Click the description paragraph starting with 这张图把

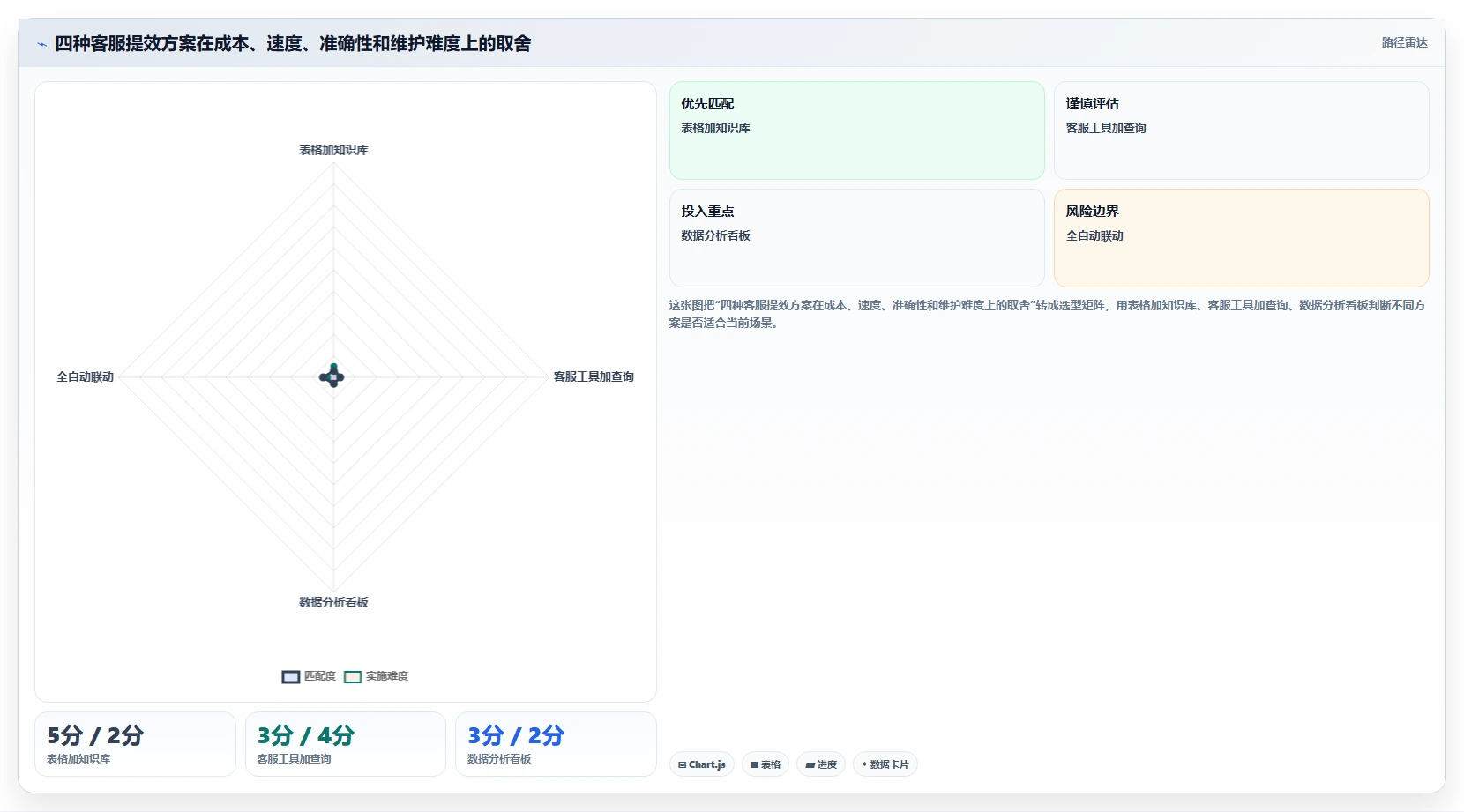tap(1047, 314)
